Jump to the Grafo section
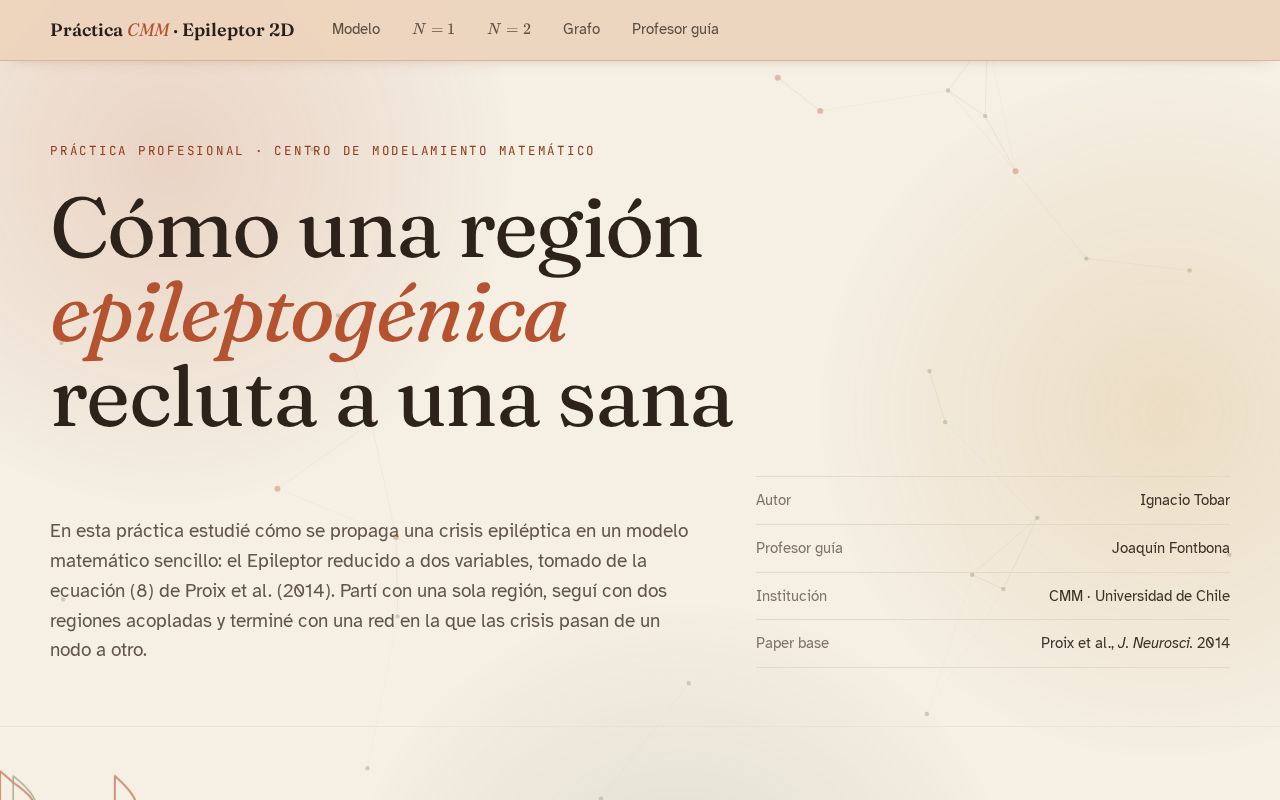1280x800 pixels. click(581, 29)
